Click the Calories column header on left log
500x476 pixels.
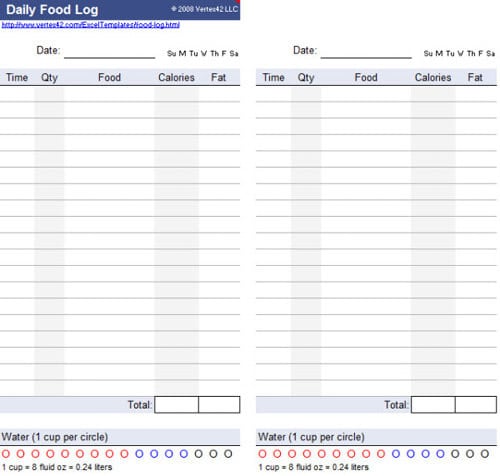(x=176, y=77)
